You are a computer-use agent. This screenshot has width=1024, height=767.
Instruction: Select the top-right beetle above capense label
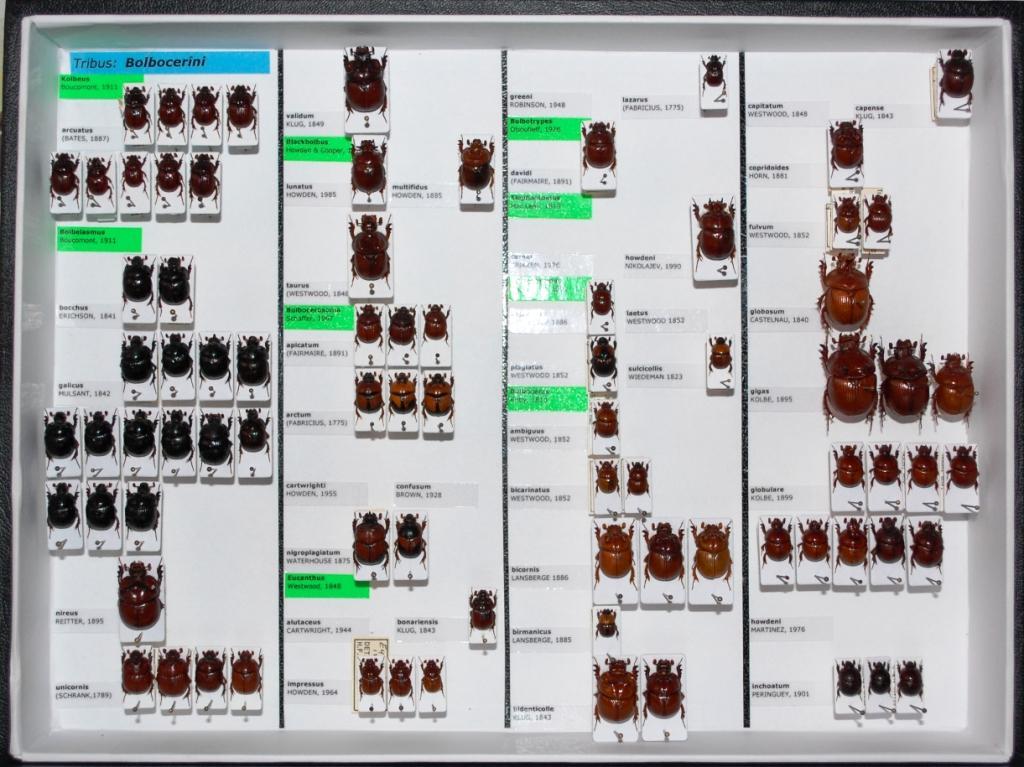coord(955,77)
